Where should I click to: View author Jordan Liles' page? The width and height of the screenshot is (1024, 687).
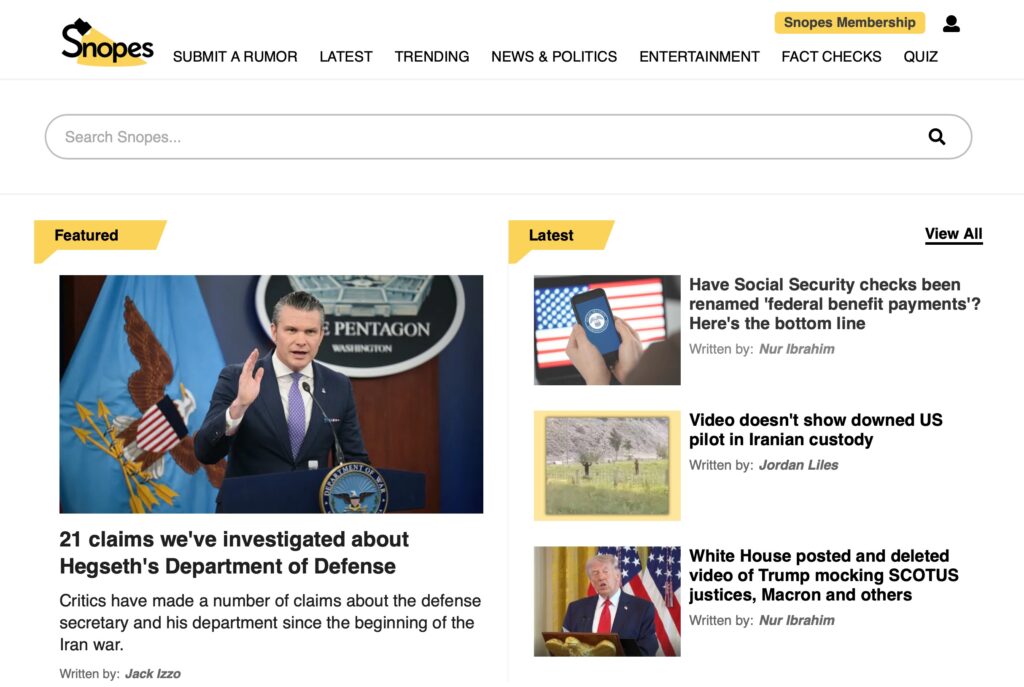coord(798,465)
